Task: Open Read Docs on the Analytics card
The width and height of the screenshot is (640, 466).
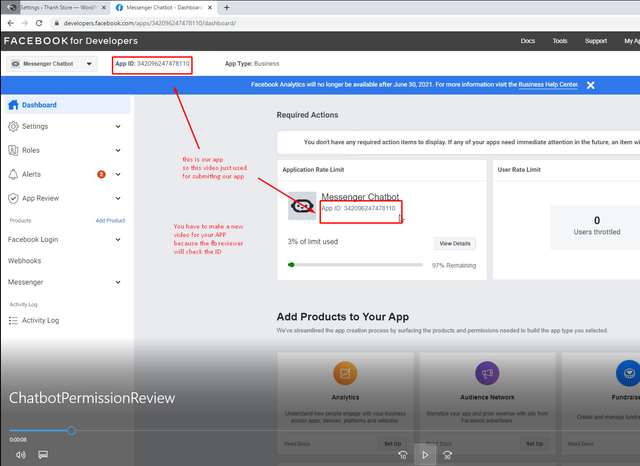Action: 297,444
